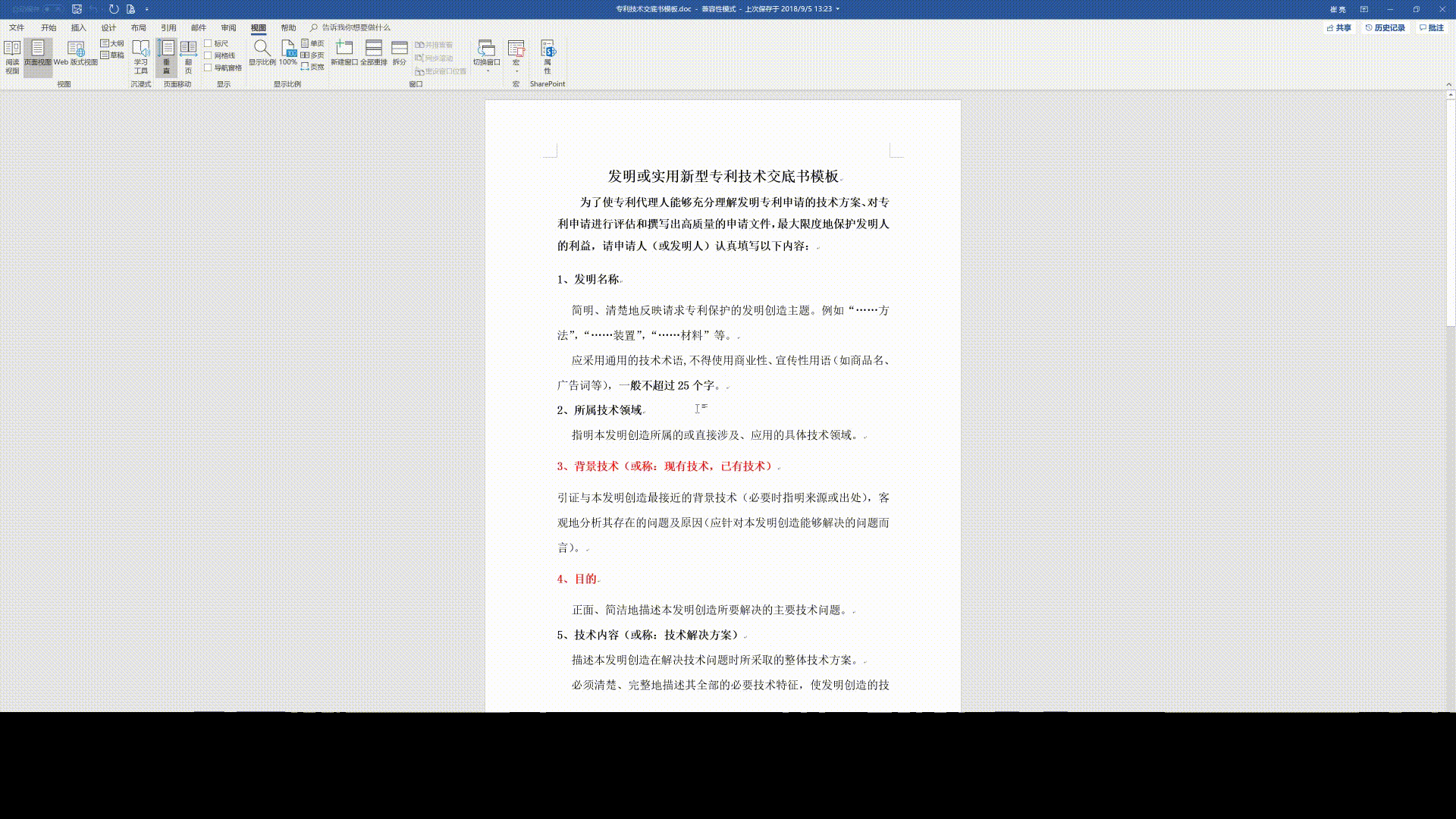Collapse the ribbon with the chevron
1456x819 pixels.
coord(1448,84)
